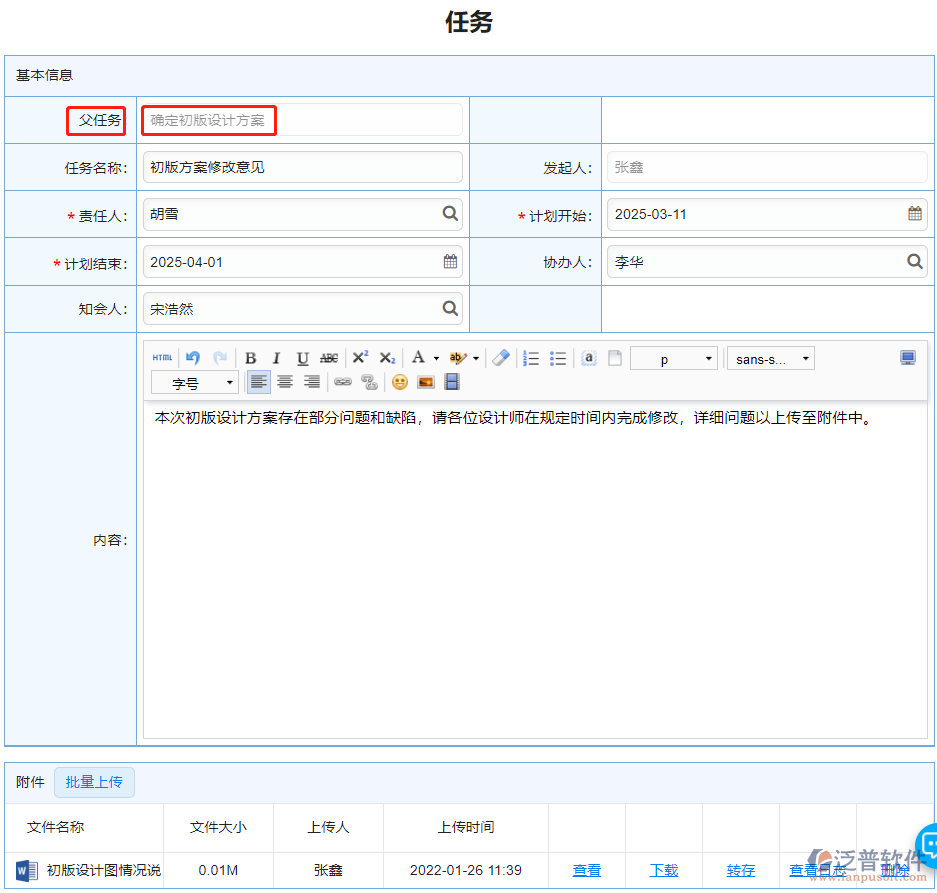Toggle bold formatting in the content editor
The height and width of the screenshot is (893, 937).
250,357
